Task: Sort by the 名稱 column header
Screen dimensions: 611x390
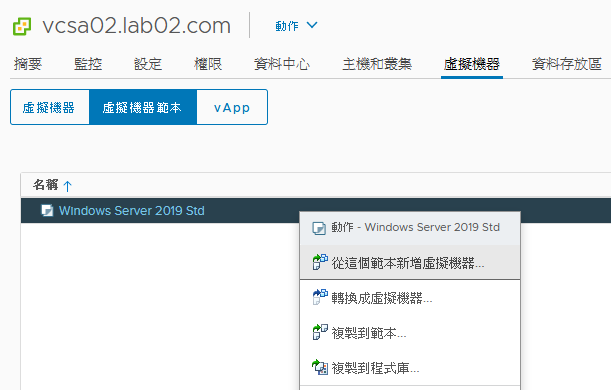Action: pyautogui.click(x=46, y=185)
